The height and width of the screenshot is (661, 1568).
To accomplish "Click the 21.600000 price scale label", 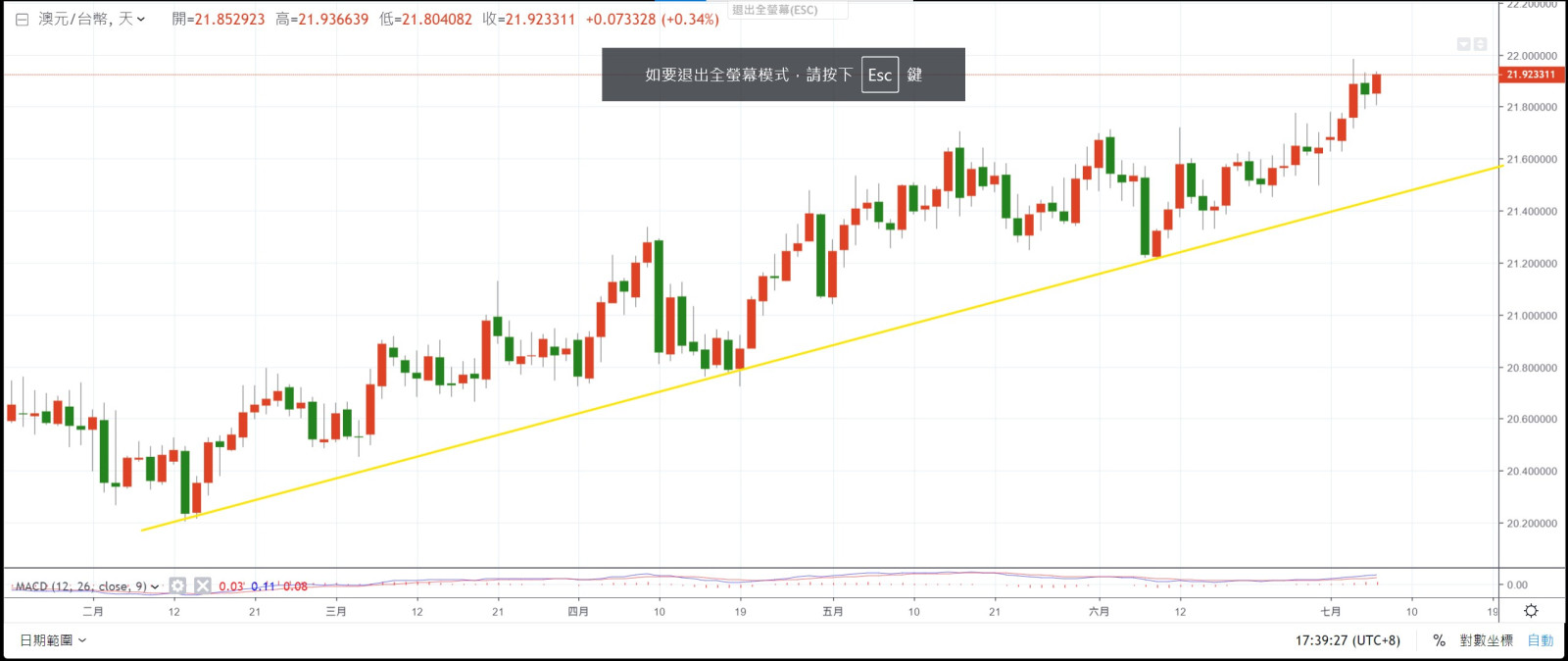I will 1531,159.
